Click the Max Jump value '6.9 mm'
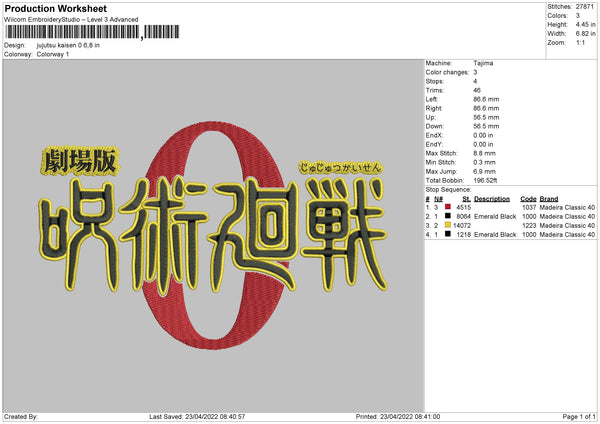 (484, 171)
